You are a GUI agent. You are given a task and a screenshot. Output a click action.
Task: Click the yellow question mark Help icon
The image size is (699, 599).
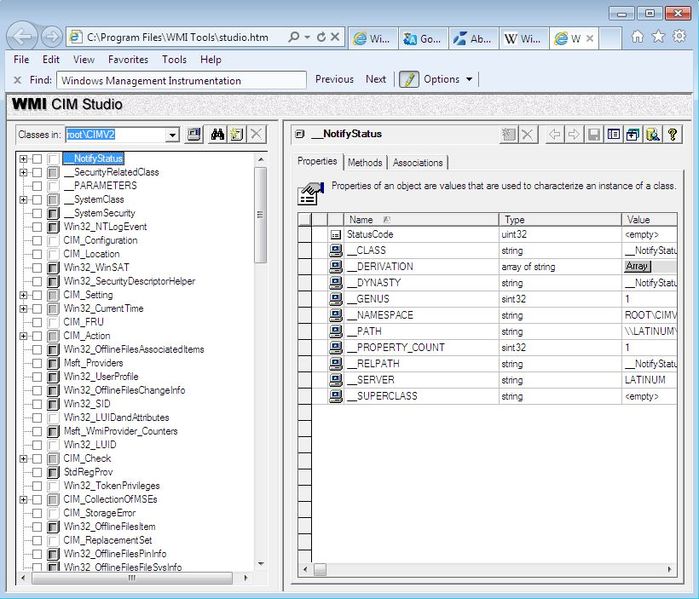coord(672,134)
